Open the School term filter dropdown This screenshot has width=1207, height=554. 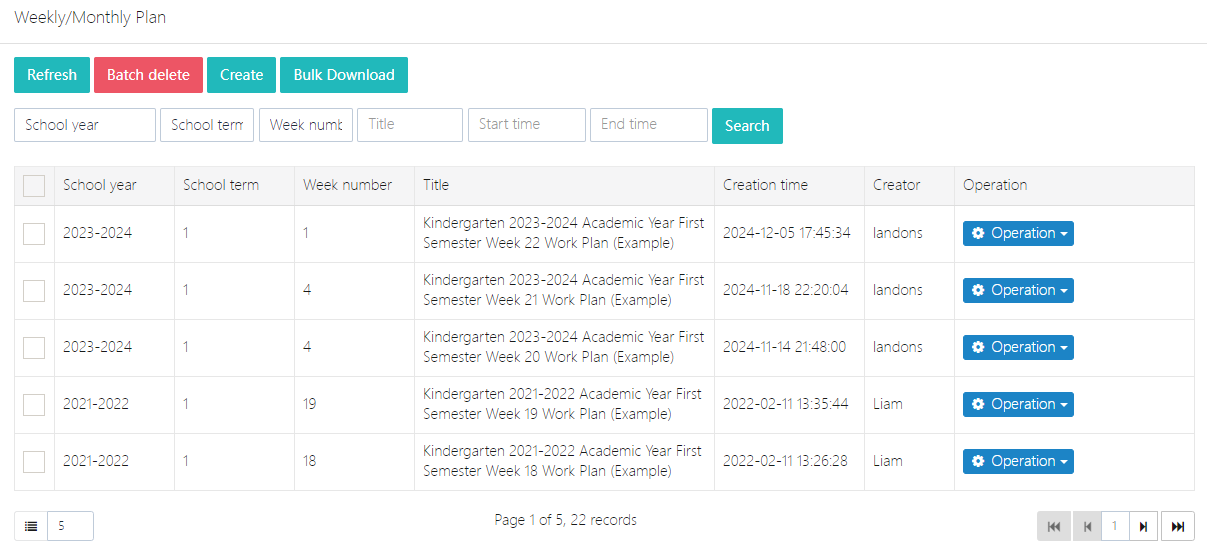(207, 125)
